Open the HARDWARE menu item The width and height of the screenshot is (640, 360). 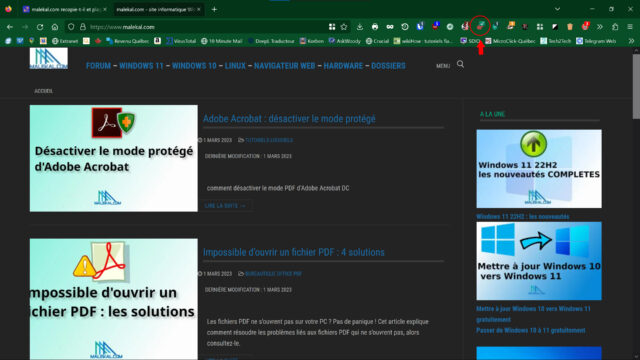pyautogui.click(x=343, y=66)
